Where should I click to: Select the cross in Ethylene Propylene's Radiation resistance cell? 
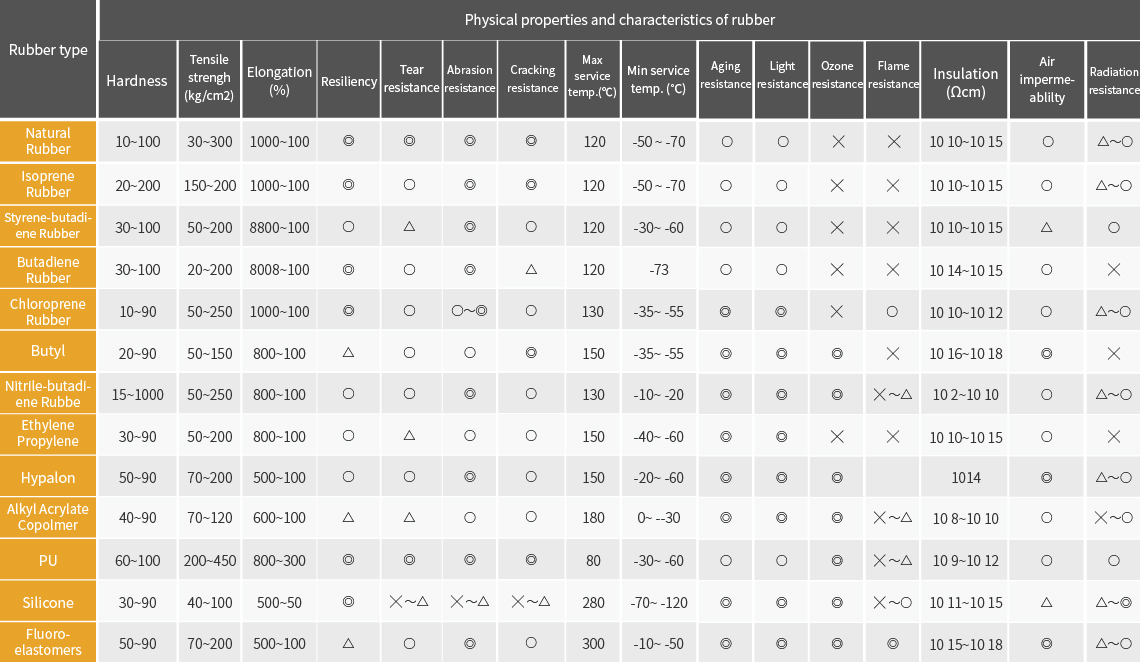point(1114,437)
